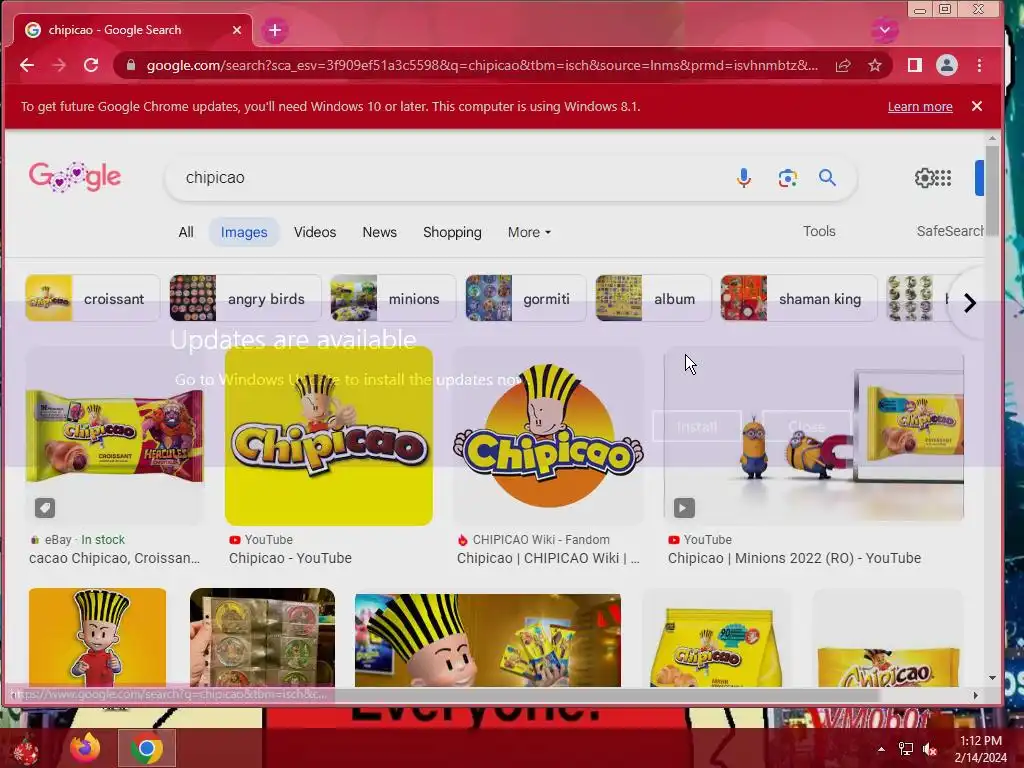Filter images by gormiti chip
The width and height of the screenshot is (1024, 768).
pos(526,298)
